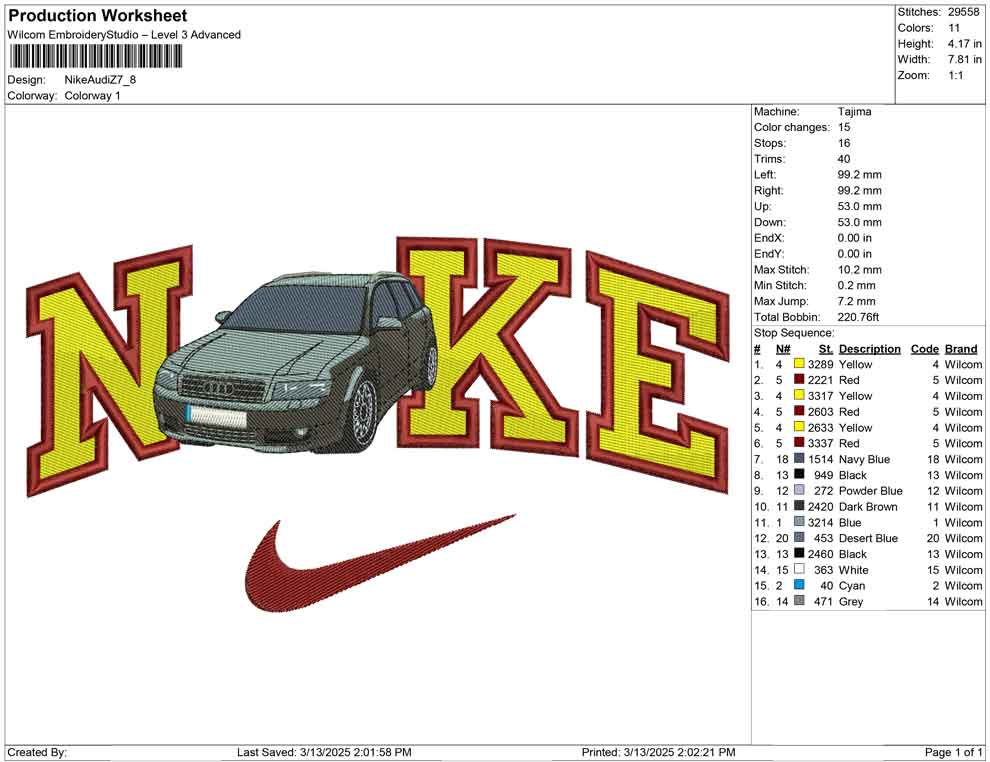The image size is (990, 762).
Task: Click the Machine: Tajima entry
Action: 800,111
